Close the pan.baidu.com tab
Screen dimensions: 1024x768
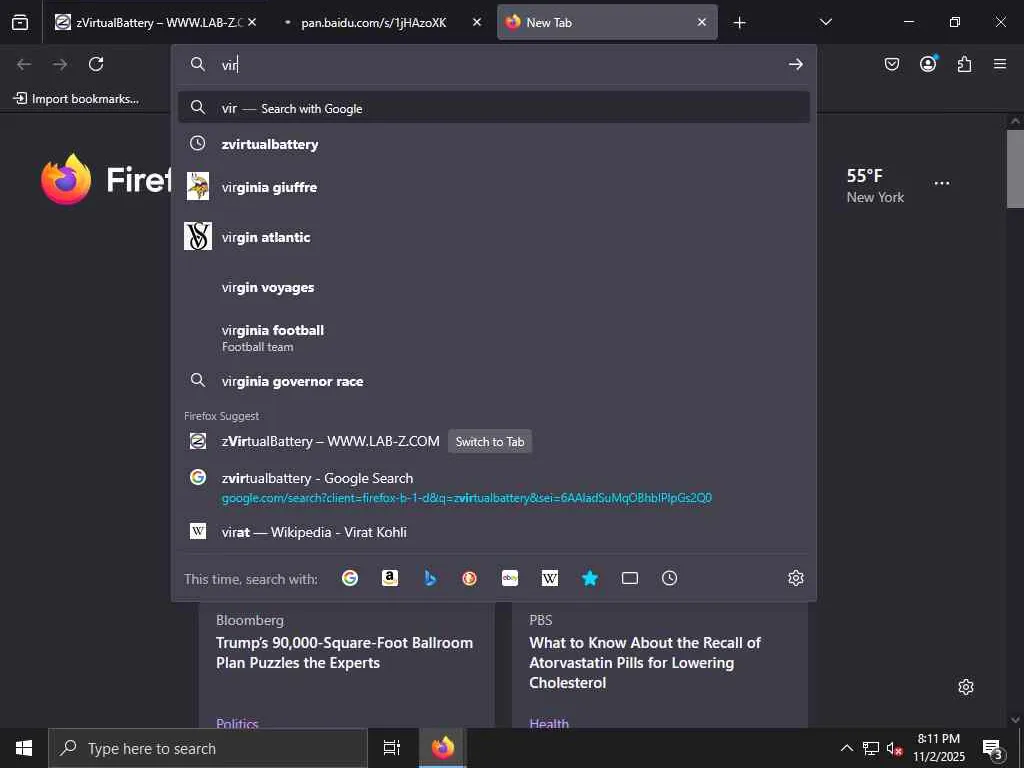(477, 22)
